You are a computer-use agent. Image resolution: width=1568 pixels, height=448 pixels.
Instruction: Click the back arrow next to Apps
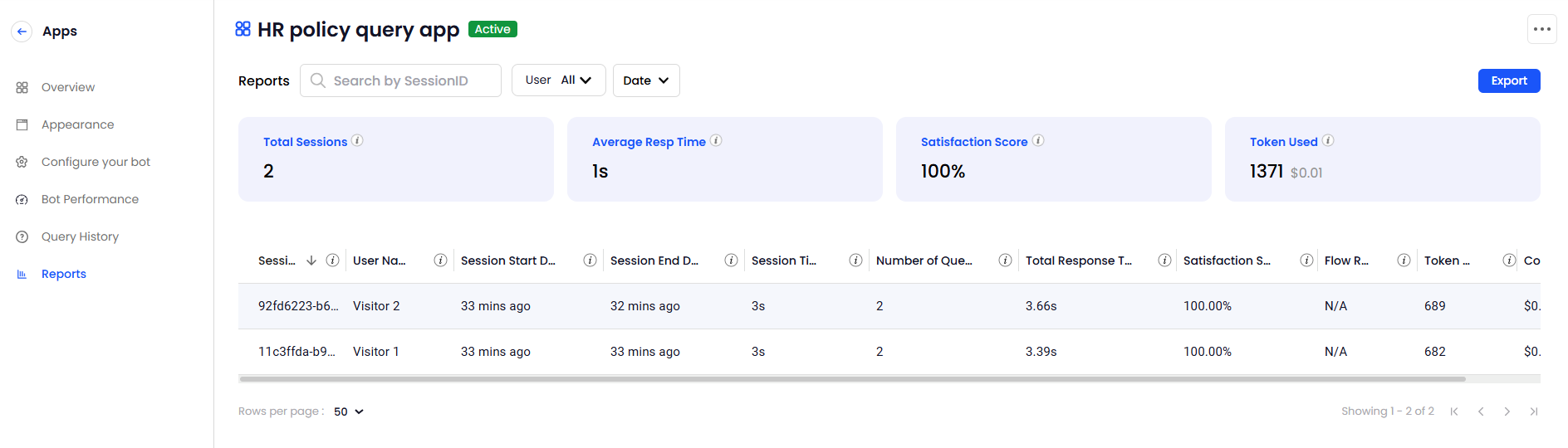[22, 32]
